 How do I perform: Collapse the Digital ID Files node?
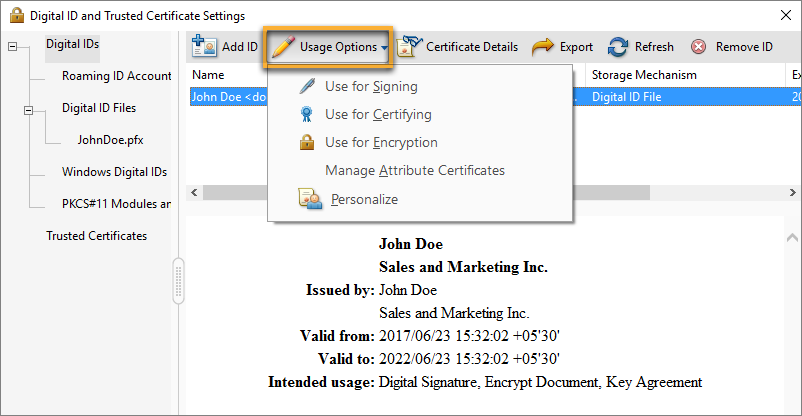(29, 109)
